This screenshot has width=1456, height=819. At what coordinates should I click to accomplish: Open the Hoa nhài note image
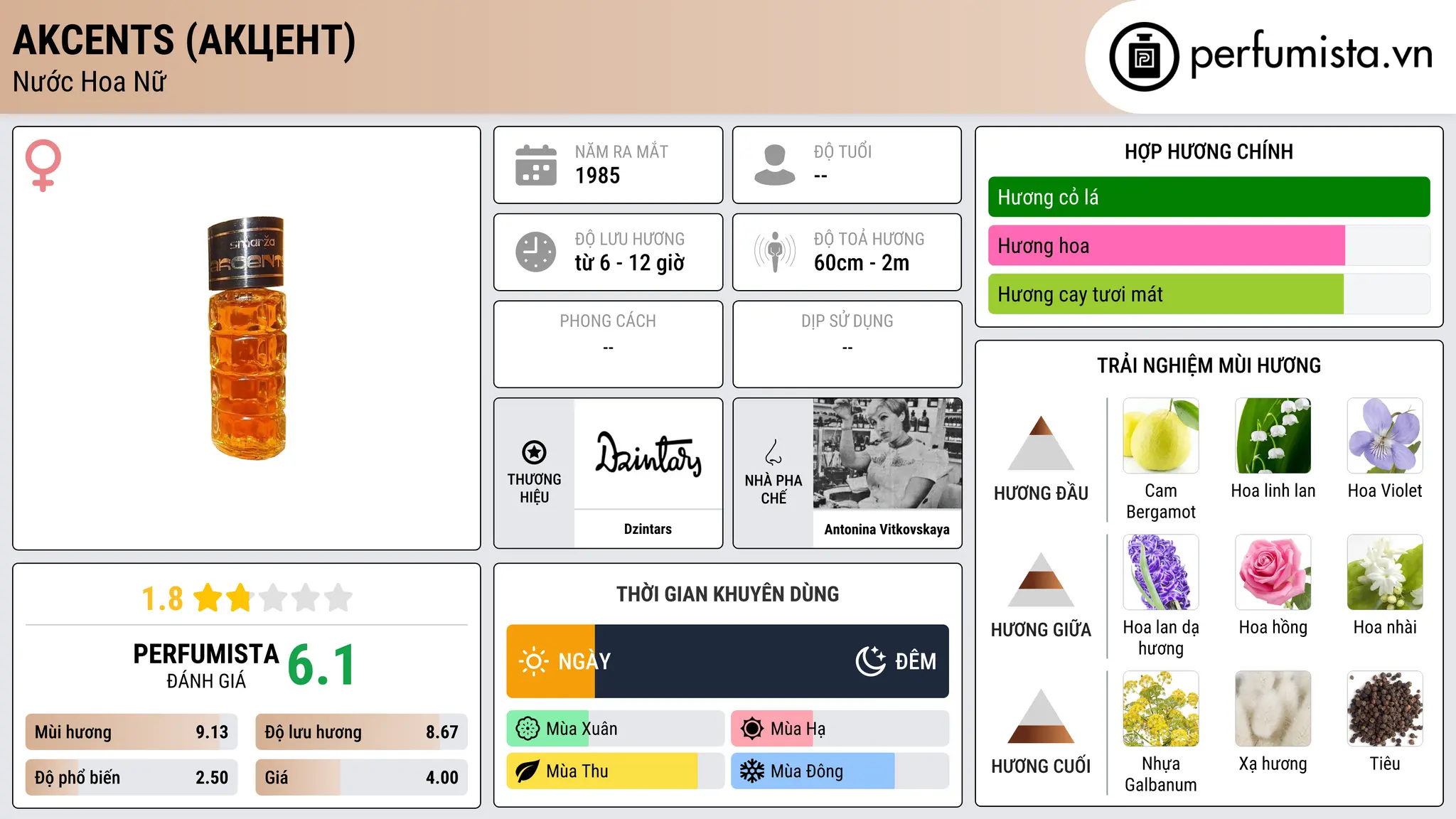click(1385, 572)
